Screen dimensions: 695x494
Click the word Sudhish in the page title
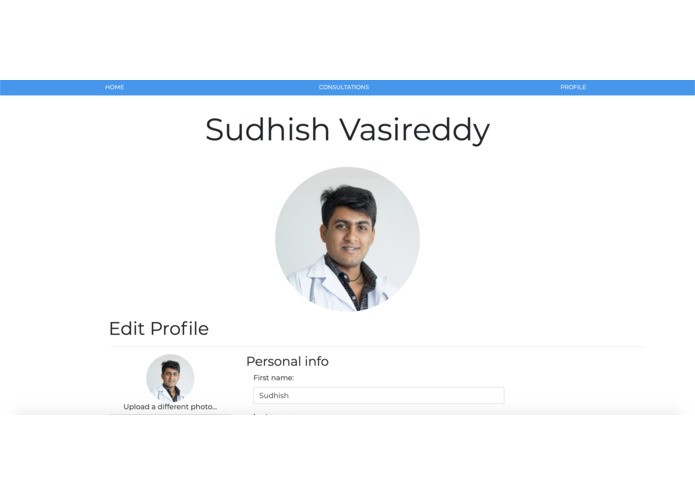coord(267,129)
